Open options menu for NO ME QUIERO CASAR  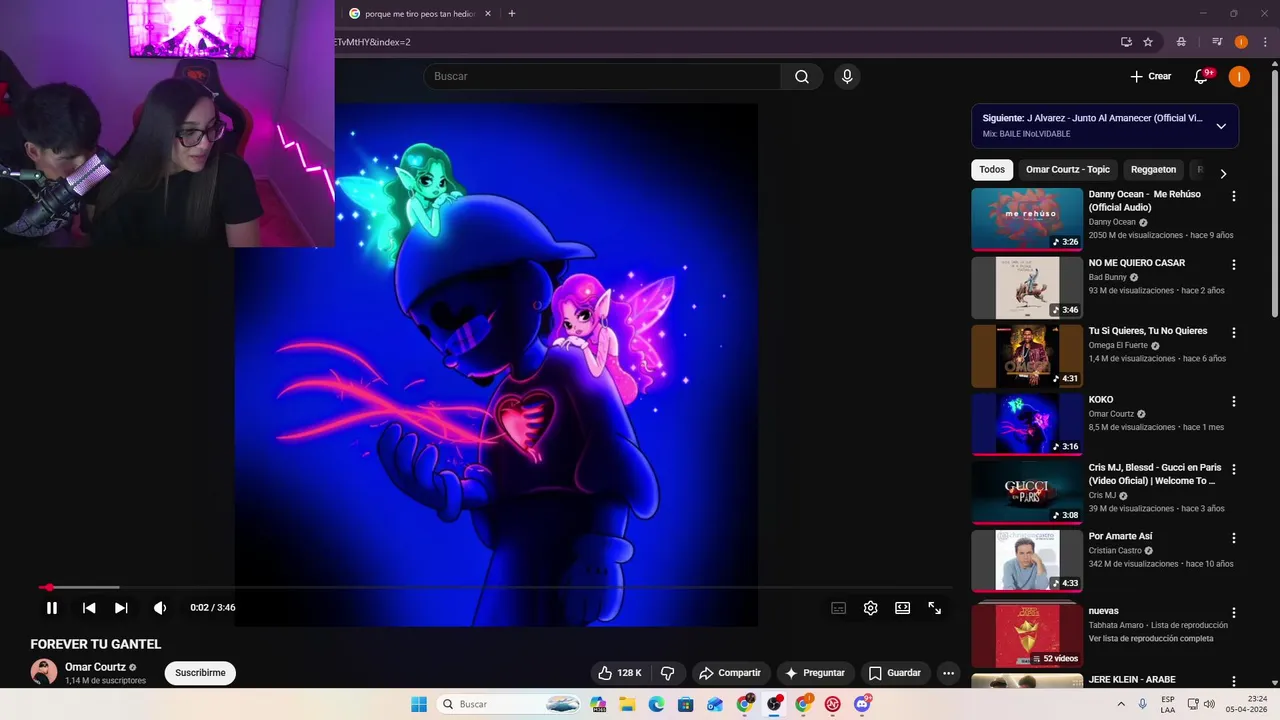[1233, 265]
